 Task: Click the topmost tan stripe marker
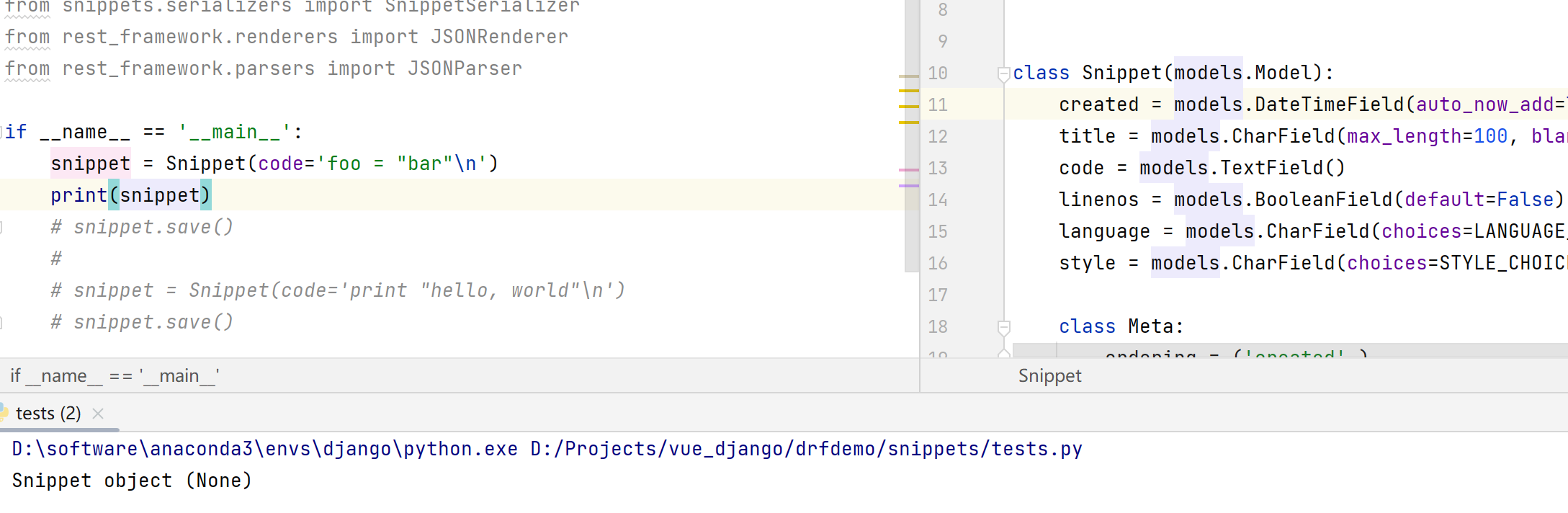[x=909, y=76]
